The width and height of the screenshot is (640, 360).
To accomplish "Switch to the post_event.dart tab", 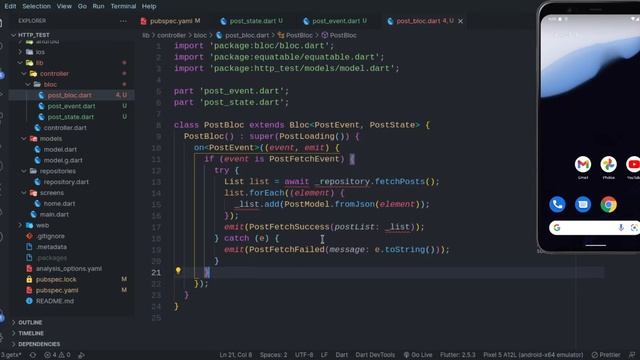I will point(335,21).
